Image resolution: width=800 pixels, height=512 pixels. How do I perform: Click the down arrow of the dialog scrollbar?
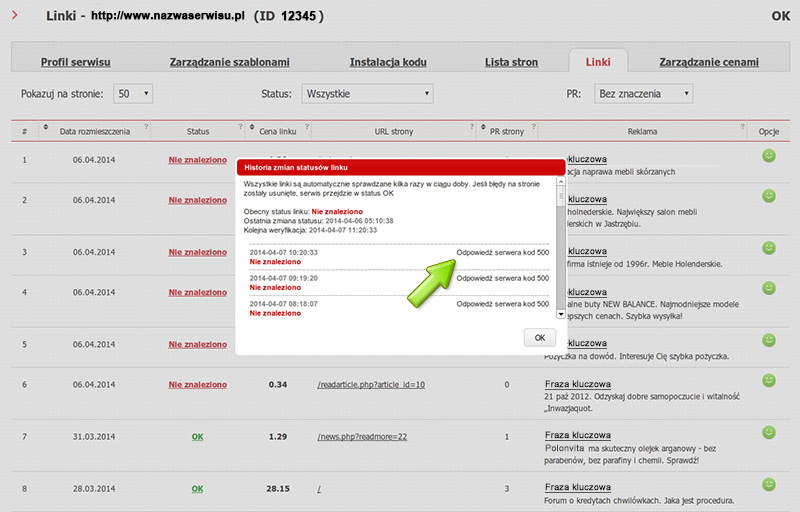559,313
